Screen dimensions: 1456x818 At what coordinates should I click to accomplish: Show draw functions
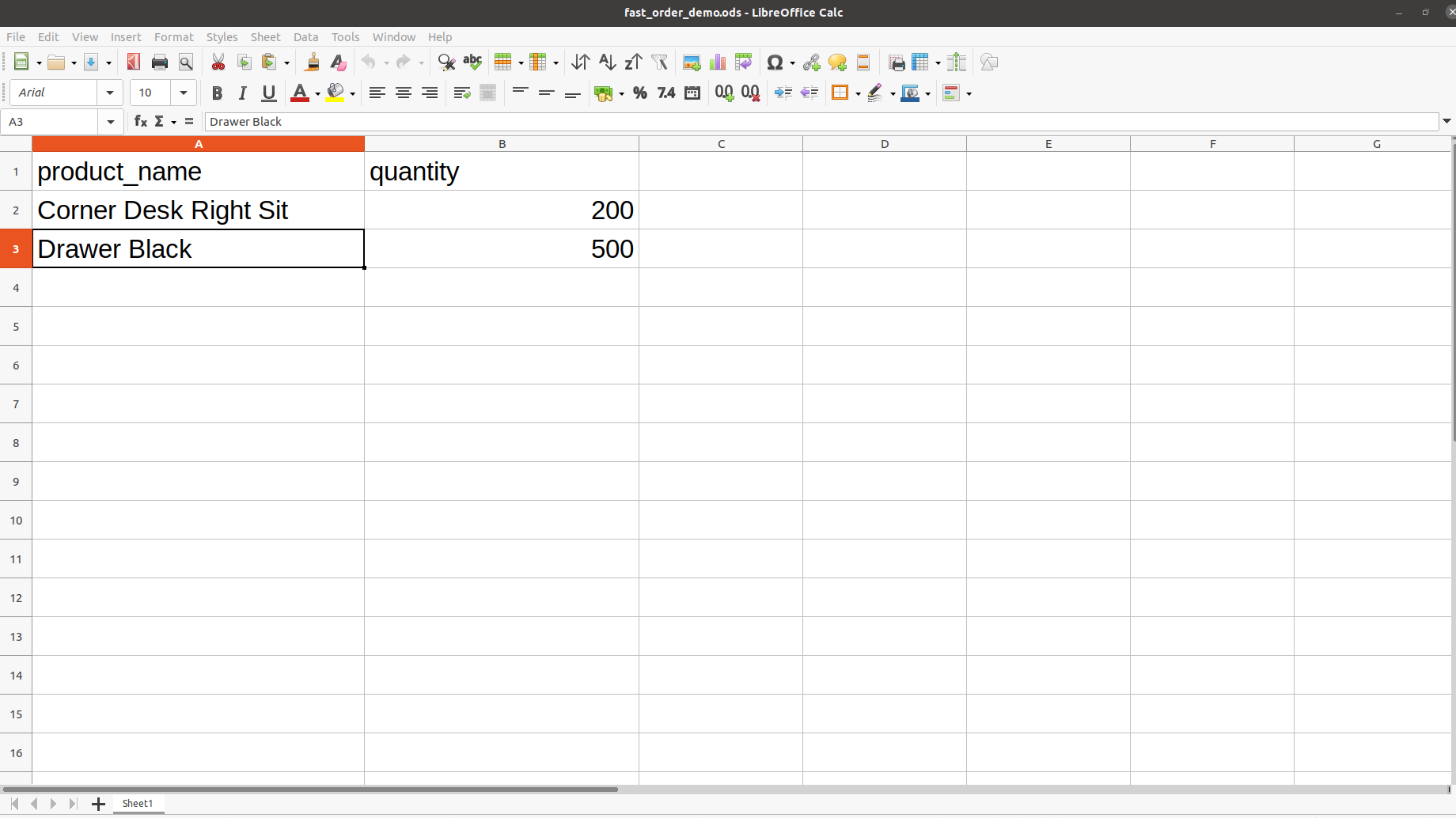[x=989, y=62]
